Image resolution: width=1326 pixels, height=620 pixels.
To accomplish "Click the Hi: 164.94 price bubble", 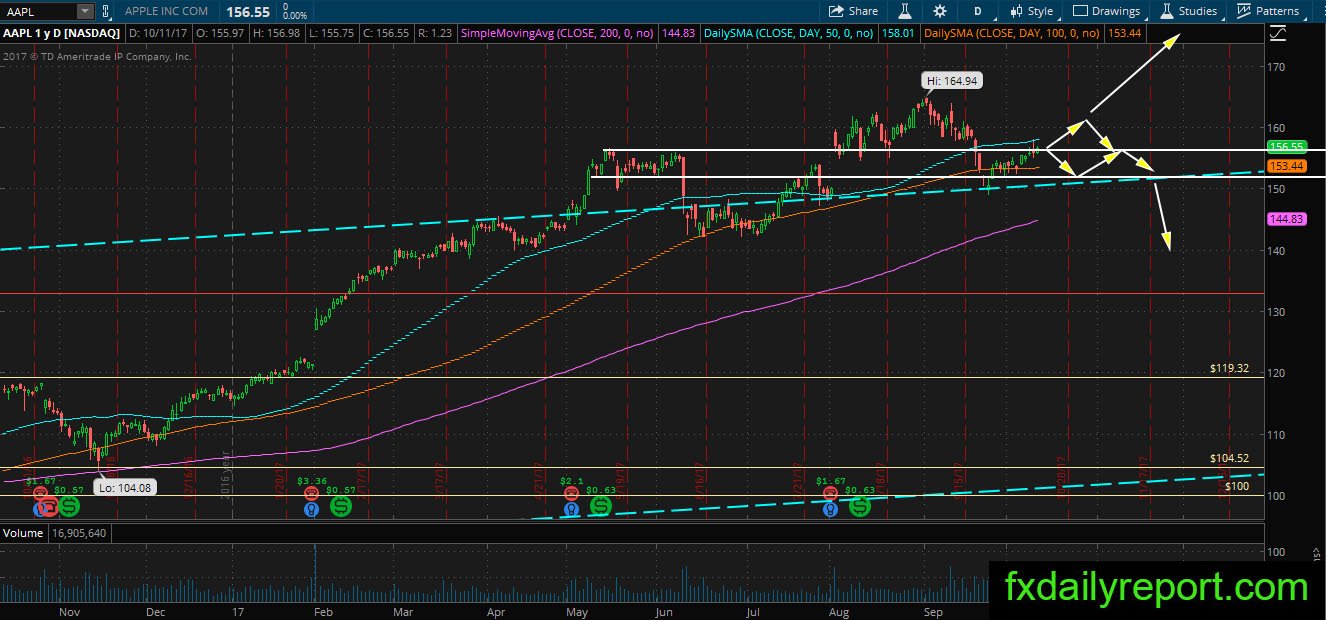I will coord(951,81).
